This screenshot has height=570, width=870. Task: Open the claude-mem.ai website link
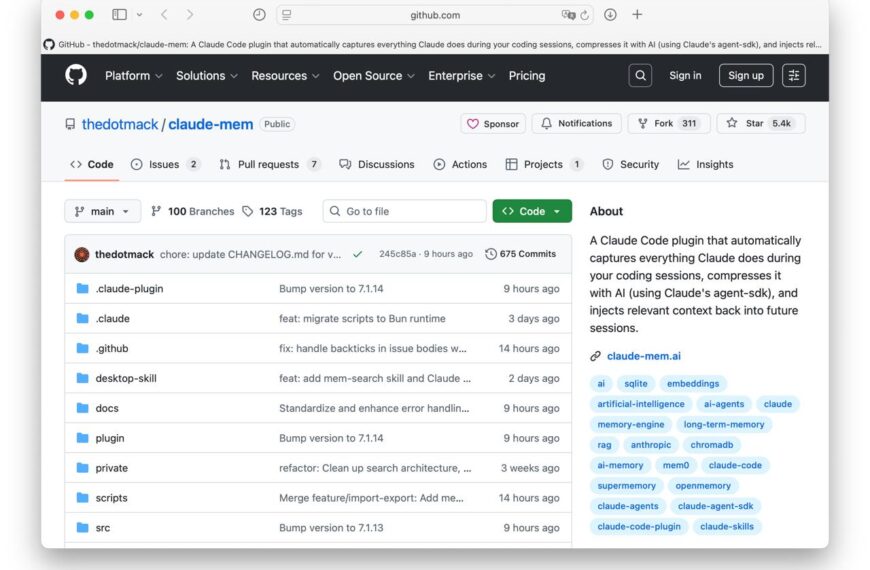click(x=644, y=356)
